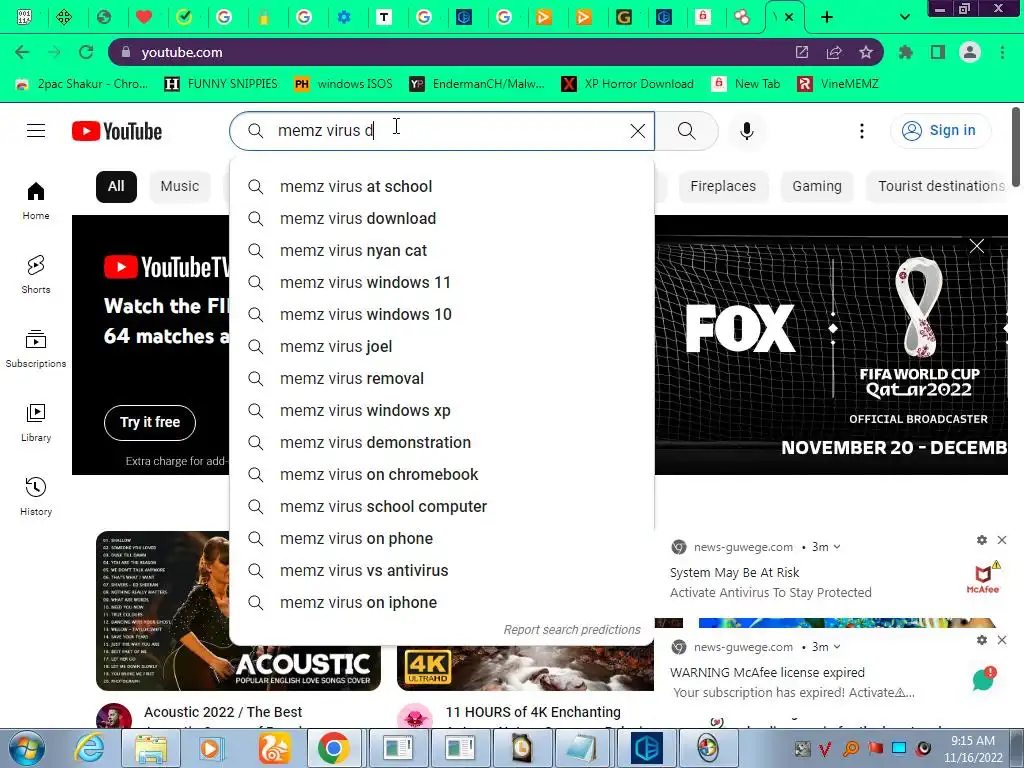Open settings of McAfee license expired notification
1024x768 pixels.
(x=982, y=640)
